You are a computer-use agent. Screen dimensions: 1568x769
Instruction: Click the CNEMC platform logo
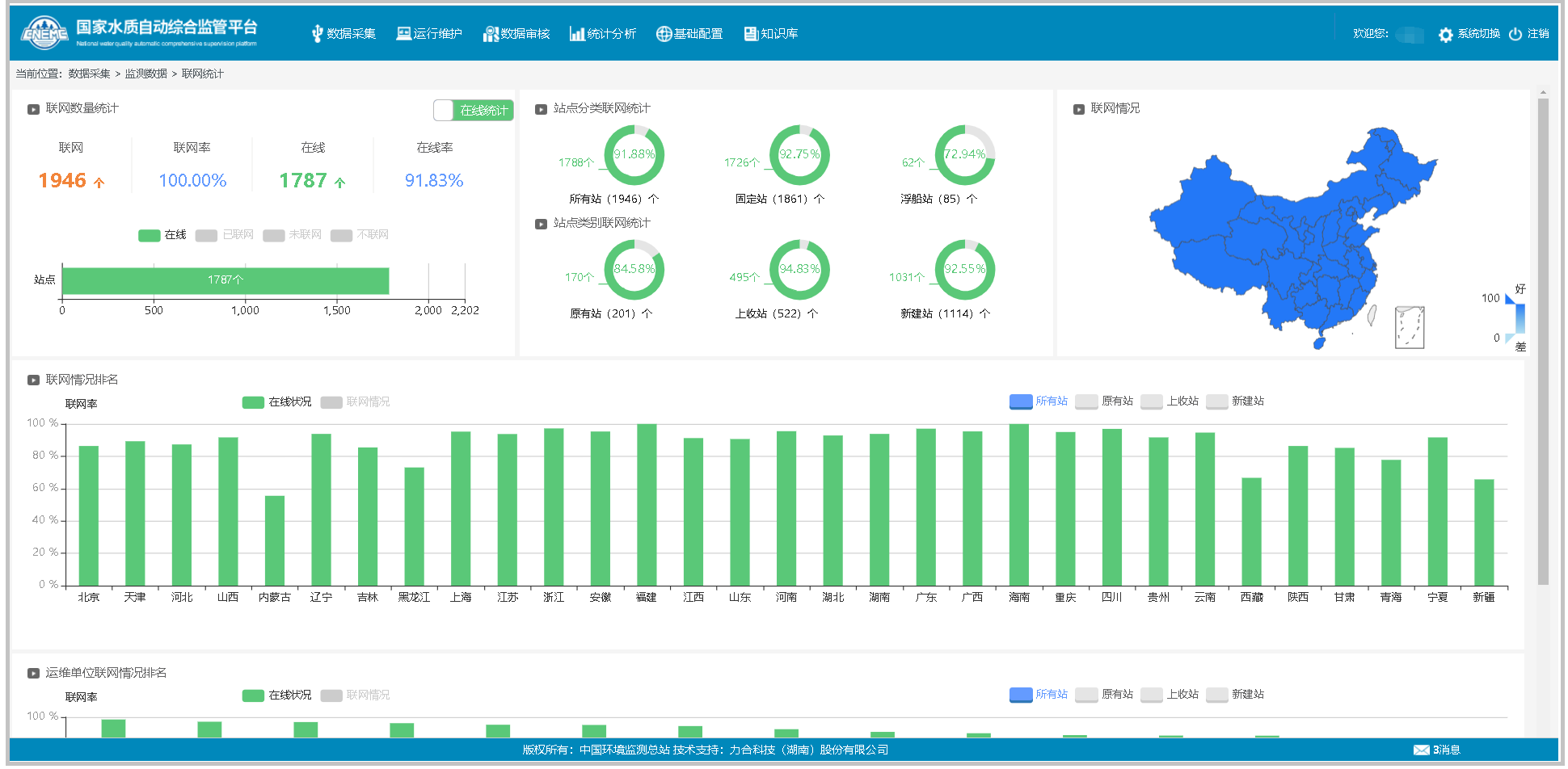[44, 32]
